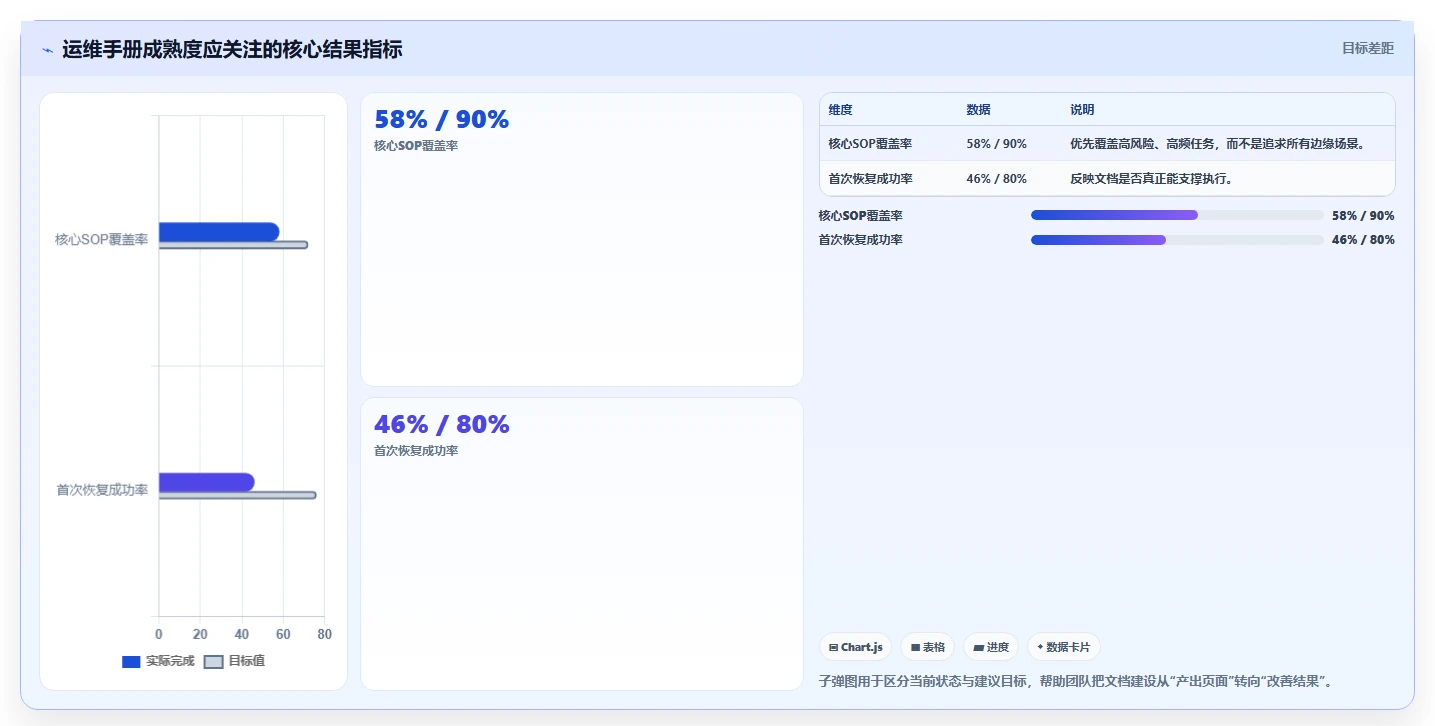Click the 目标差距 label in header
Viewport: 1435px width, 726px height.
pyautogui.click(x=1368, y=48)
